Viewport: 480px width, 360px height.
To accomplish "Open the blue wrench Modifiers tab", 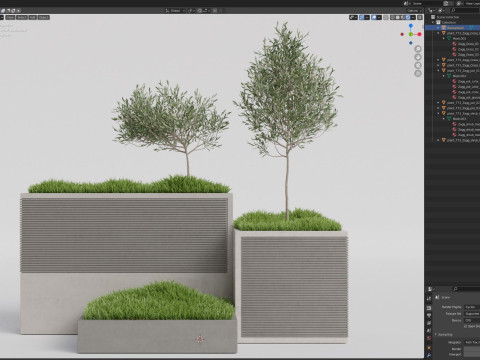I will click(429, 355).
